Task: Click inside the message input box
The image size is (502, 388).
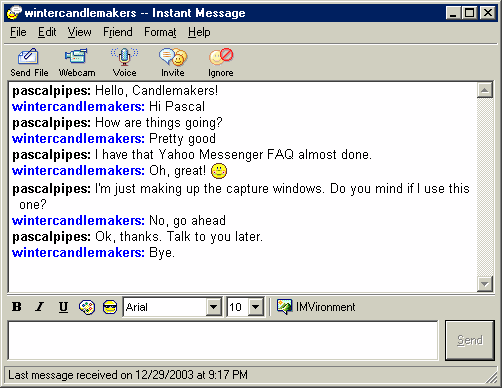Action: click(223, 340)
